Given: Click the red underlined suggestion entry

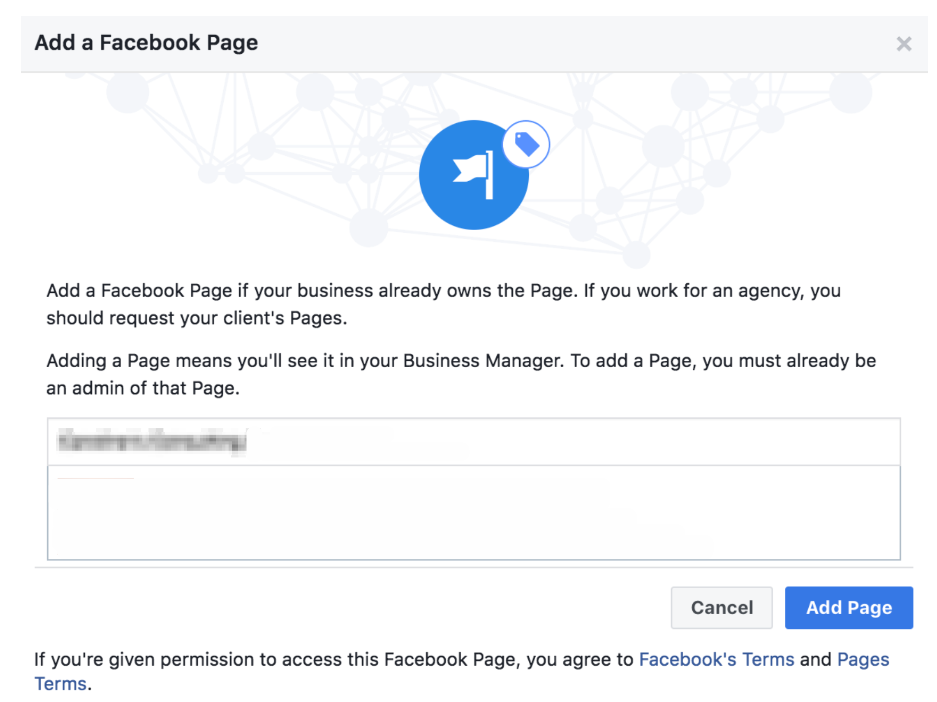Looking at the screenshot, I should point(96,479).
